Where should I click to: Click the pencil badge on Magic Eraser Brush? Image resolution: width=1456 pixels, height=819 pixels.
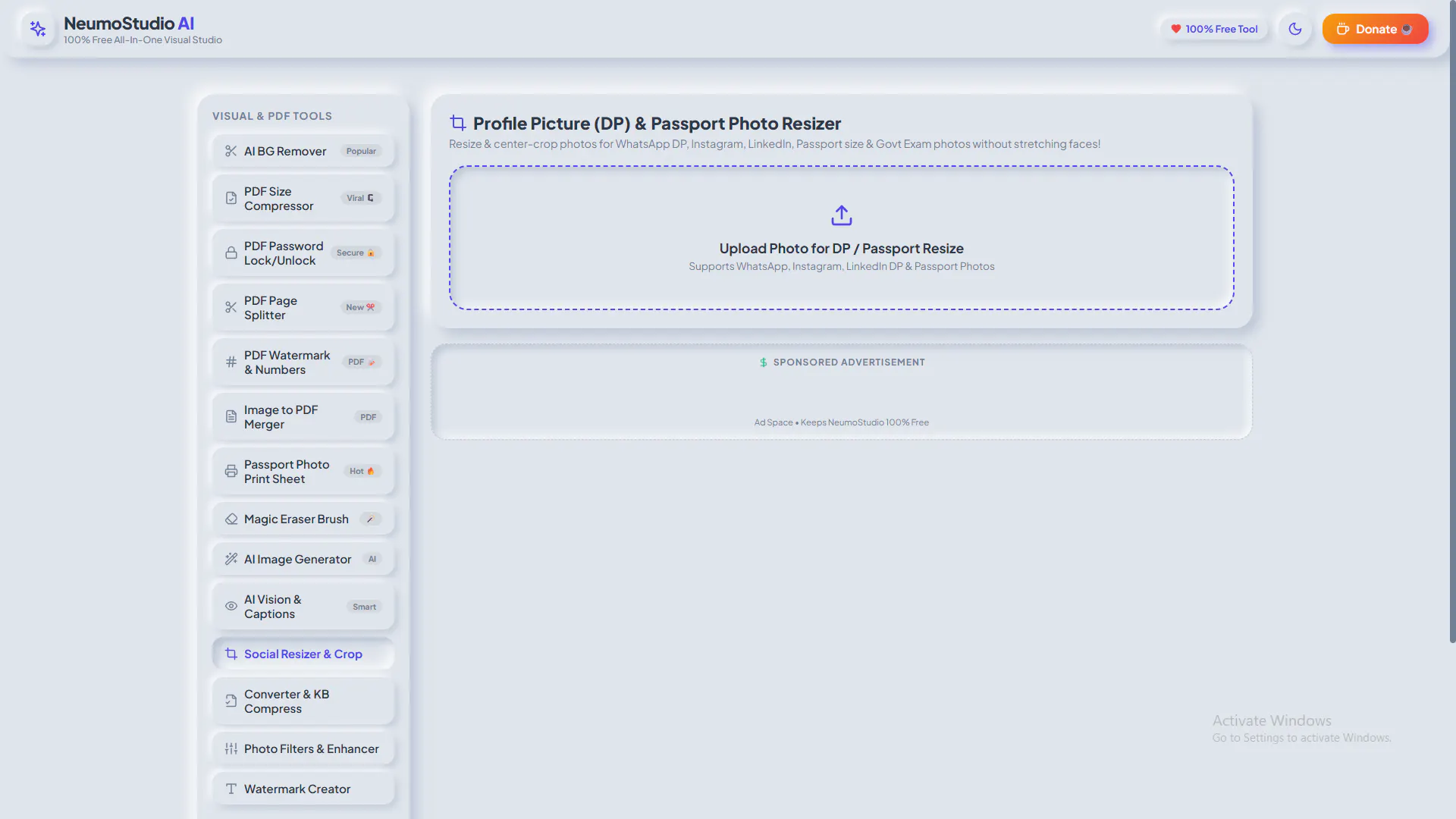370,519
